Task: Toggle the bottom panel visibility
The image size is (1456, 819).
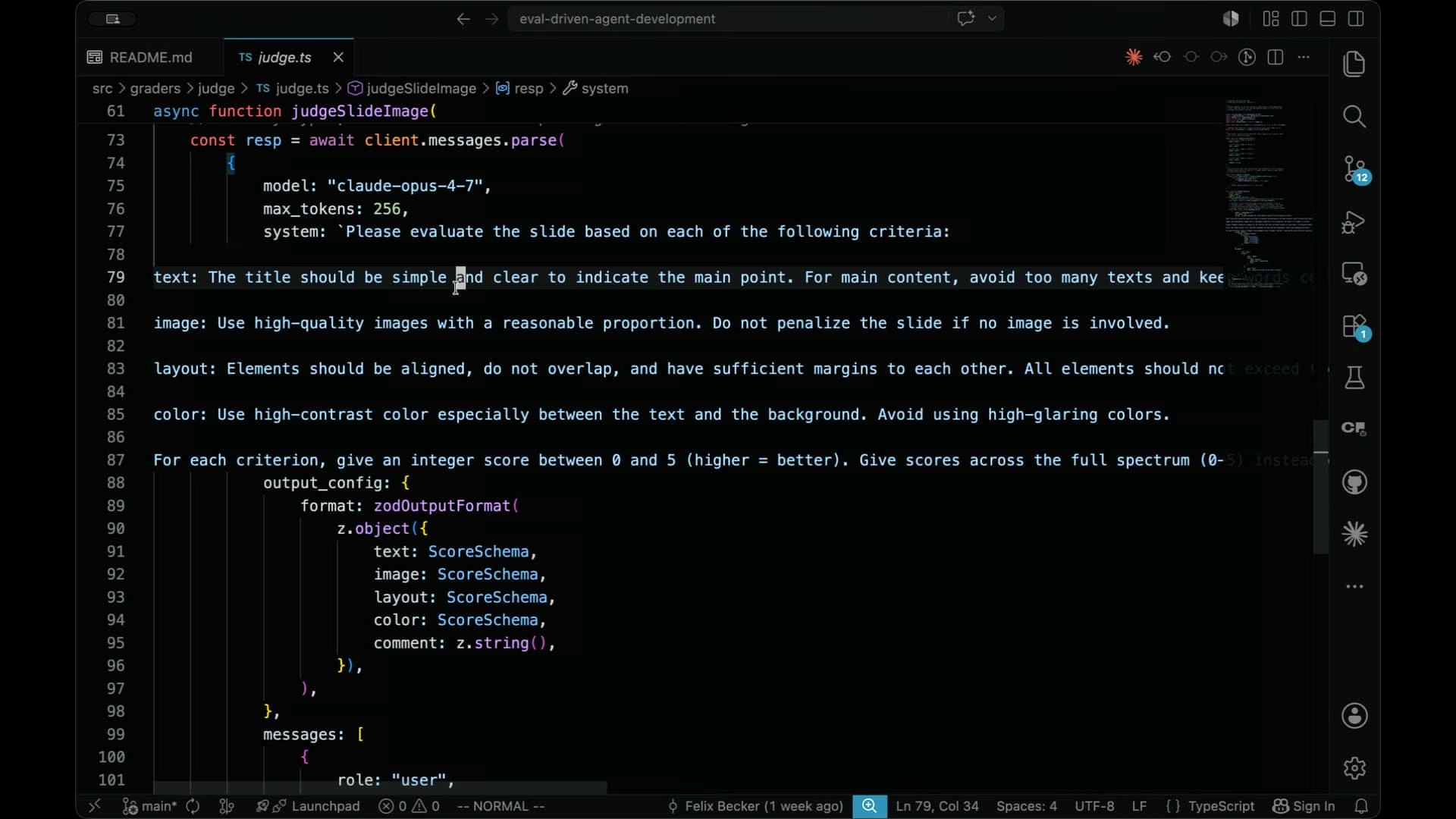Action: (x=1328, y=19)
